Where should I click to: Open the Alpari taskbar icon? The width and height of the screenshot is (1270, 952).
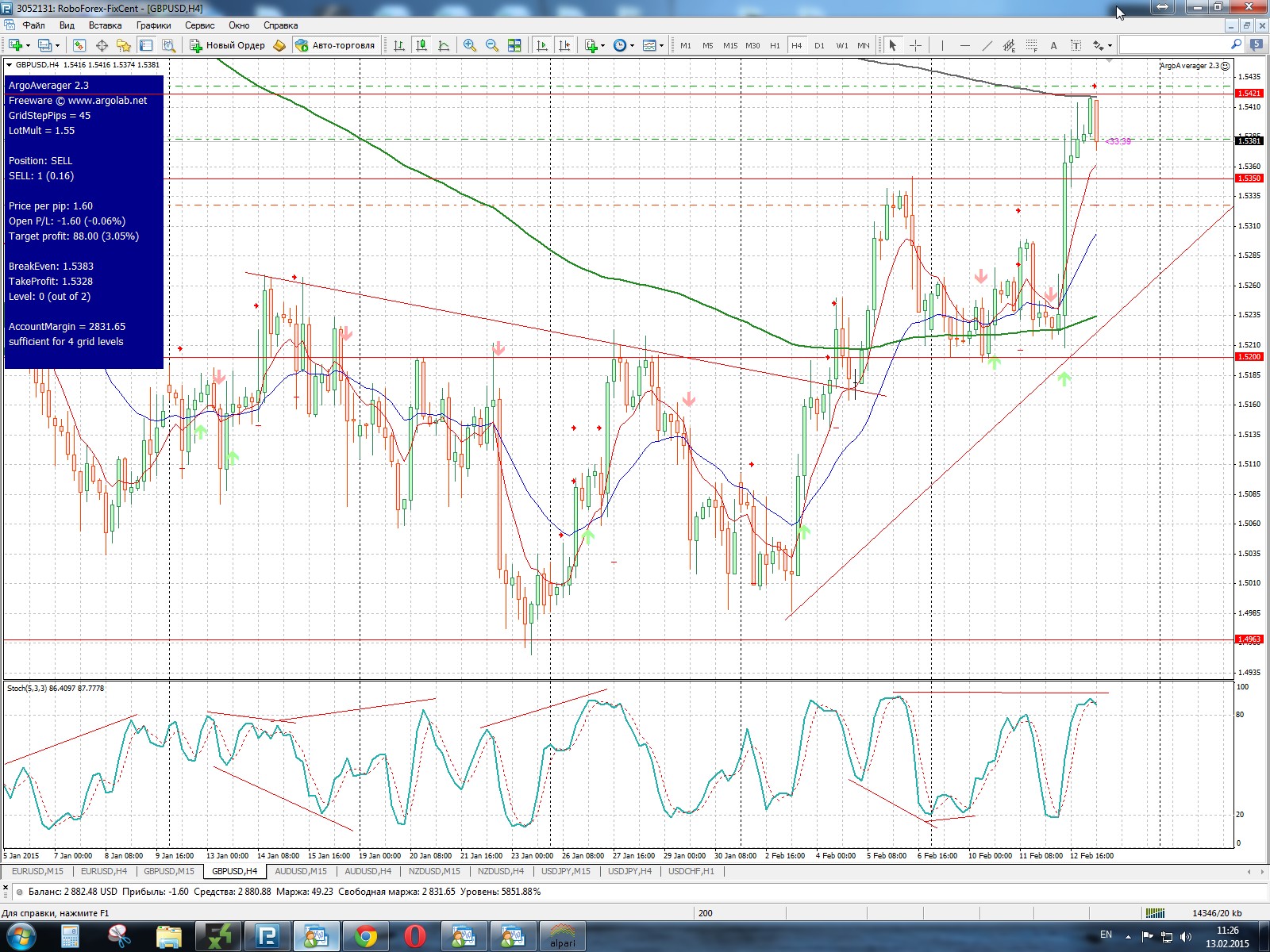[563, 936]
